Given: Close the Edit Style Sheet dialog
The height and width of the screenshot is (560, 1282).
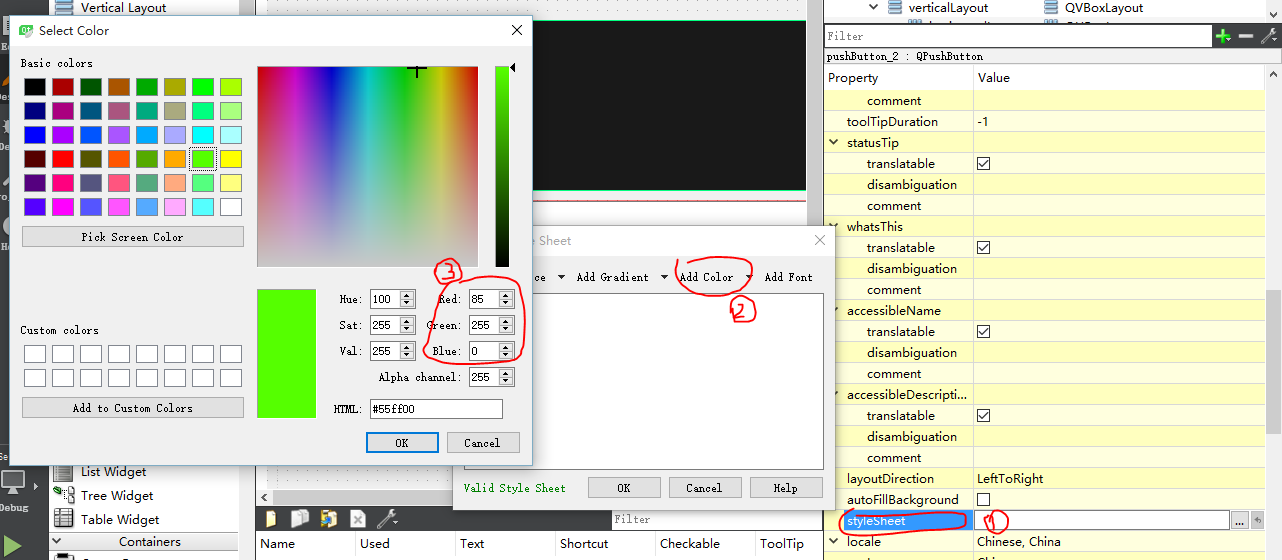Looking at the screenshot, I should pyautogui.click(x=821, y=240).
